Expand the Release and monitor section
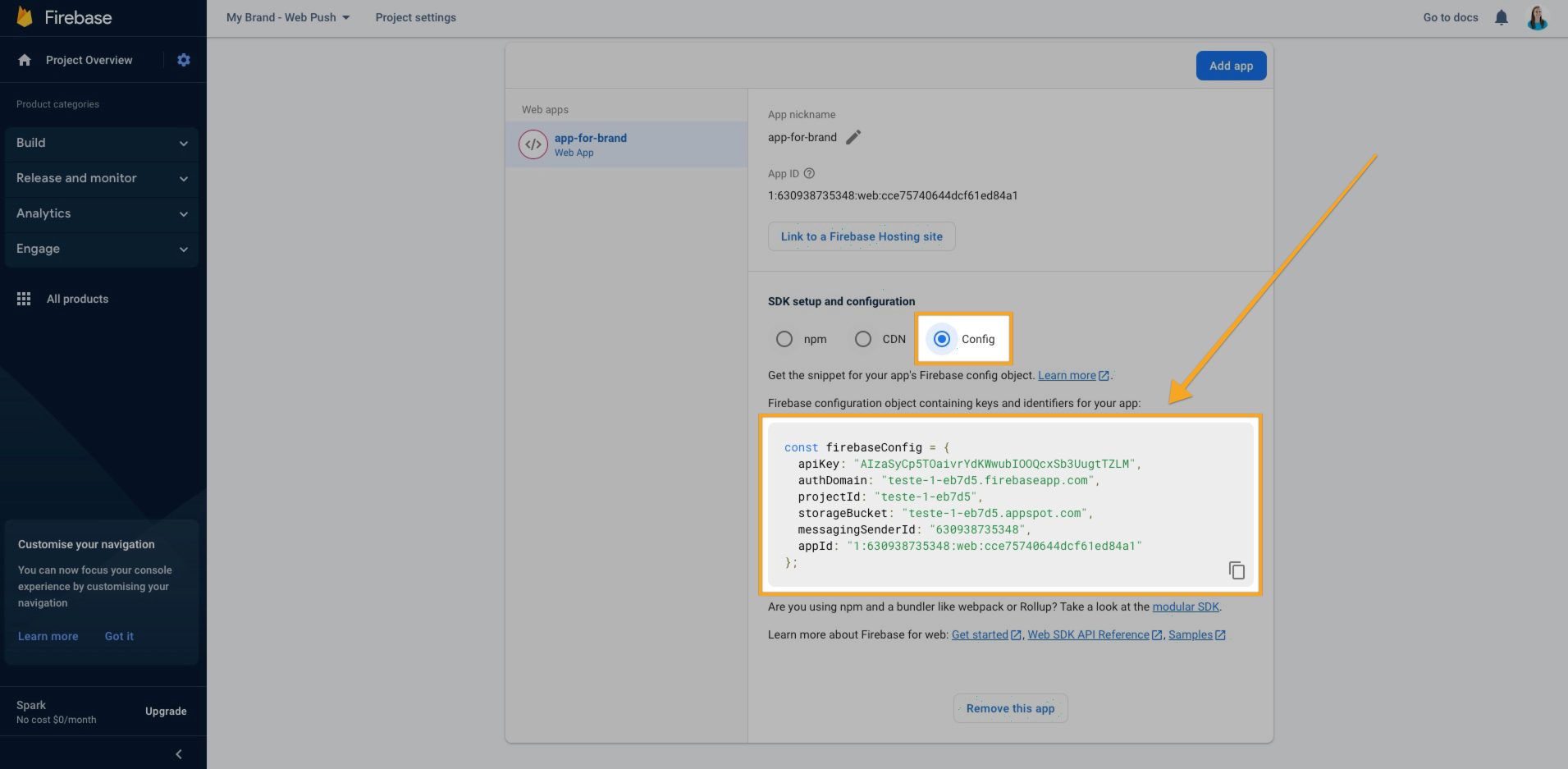Viewport: 1568px width, 769px height. (x=101, y=178)
